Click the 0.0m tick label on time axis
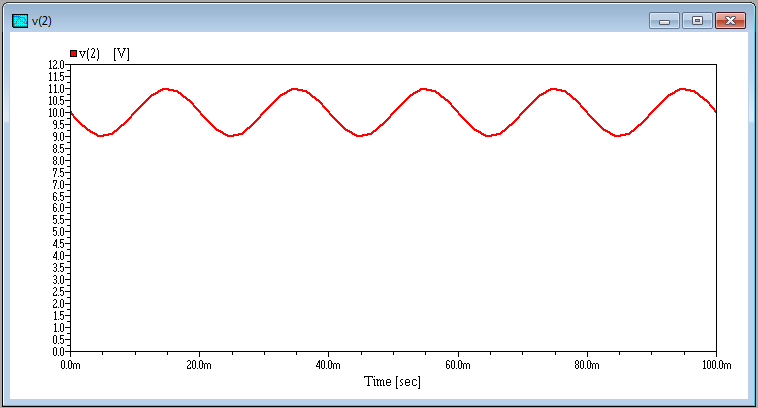The width and height of the screenshot is (758, 408). (71, 365)
